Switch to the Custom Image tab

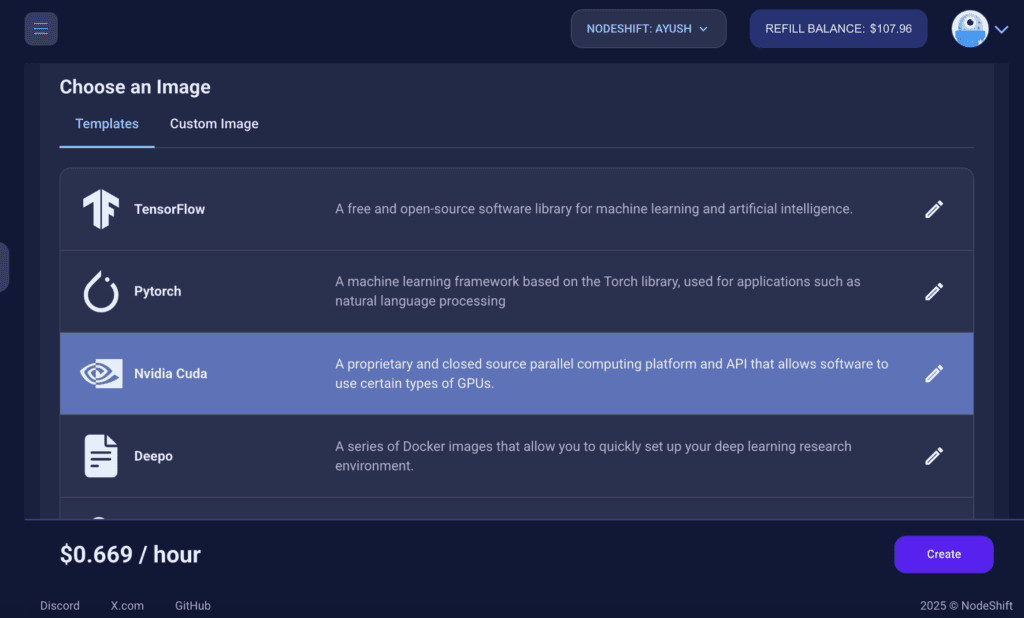[x=214, y=124]
